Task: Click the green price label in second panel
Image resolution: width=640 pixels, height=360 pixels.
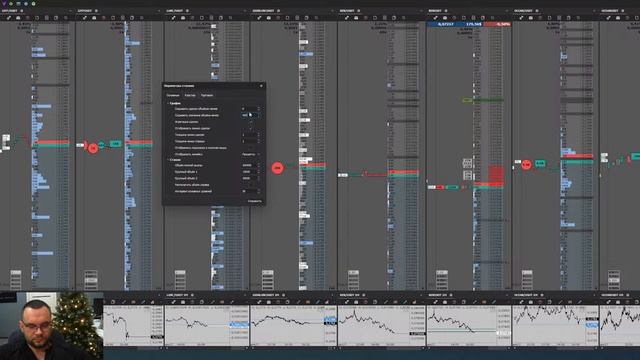Action: (x=116, y=144)
